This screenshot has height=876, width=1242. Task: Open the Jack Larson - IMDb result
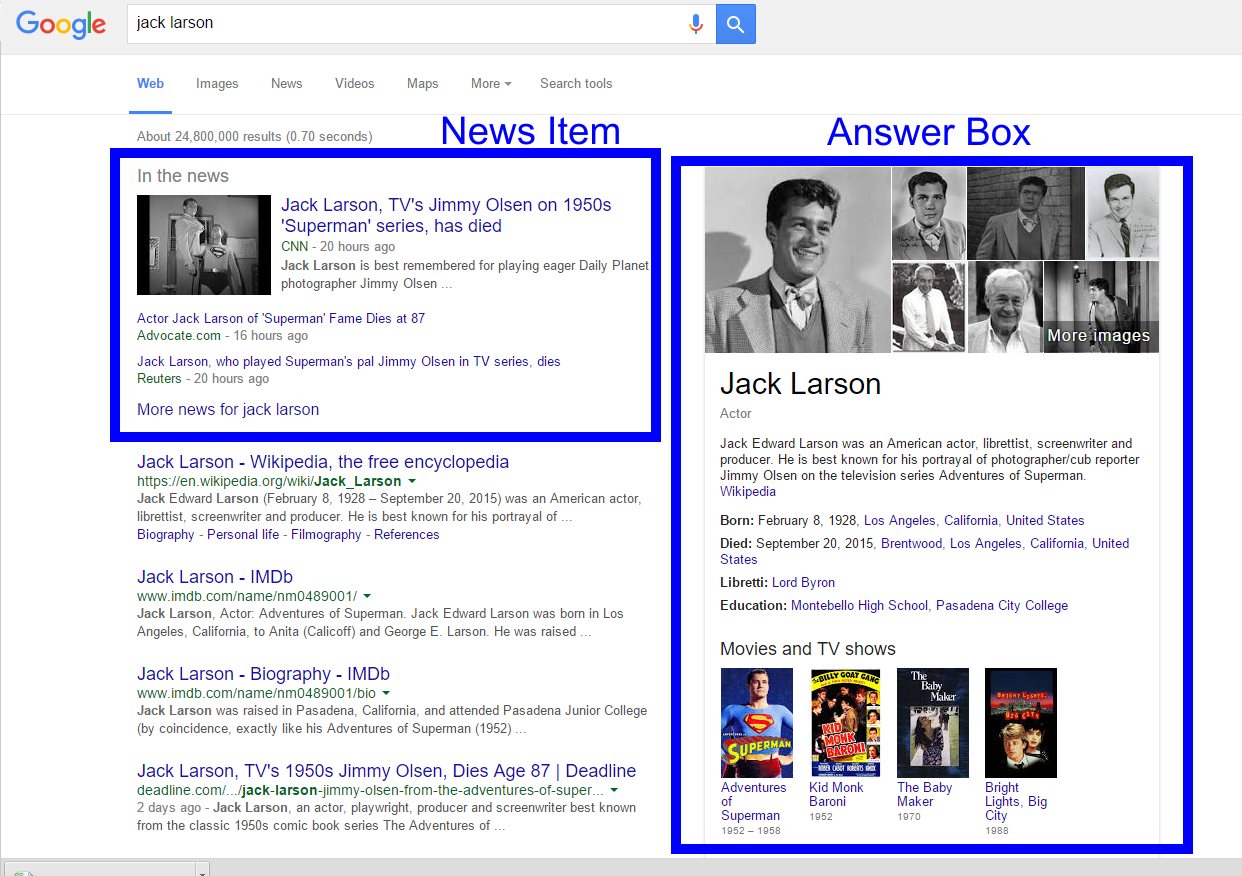[215, 577]
